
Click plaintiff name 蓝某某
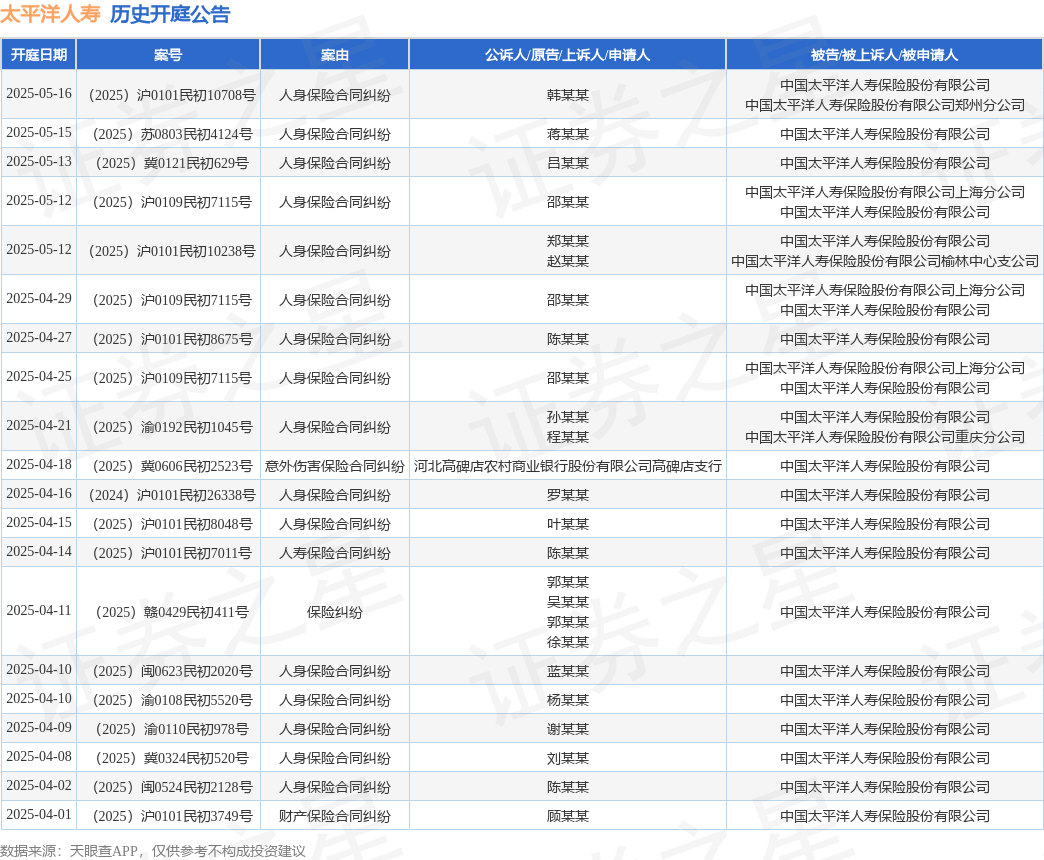(x=567, y=671)
